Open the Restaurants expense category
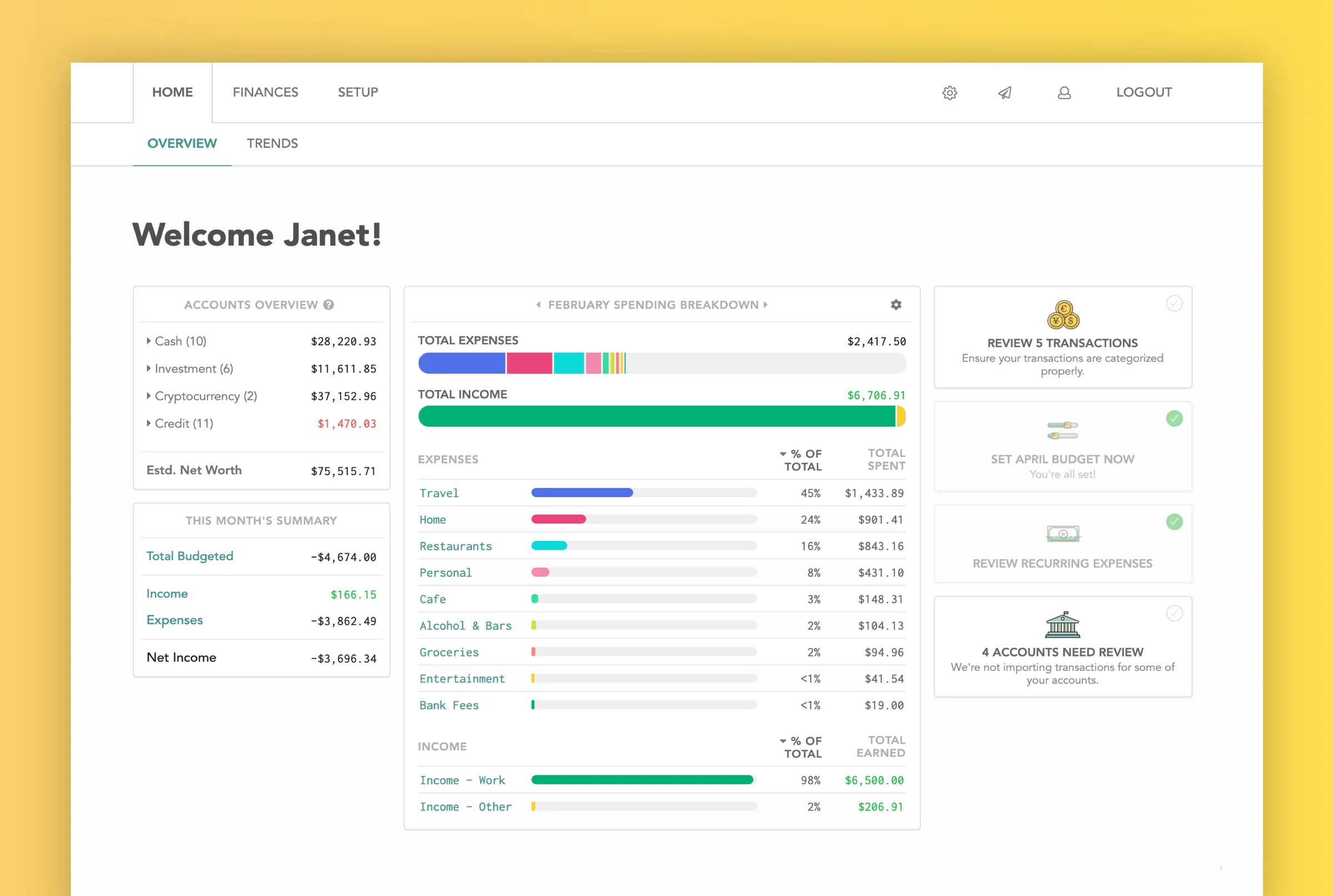Viewport: 1333px width, 896px height. tap(455, 546)
